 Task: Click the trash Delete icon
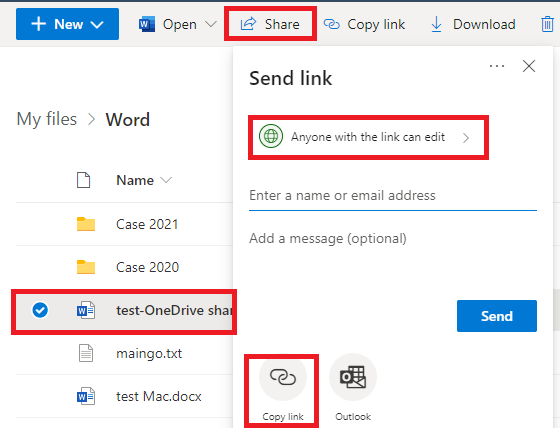click(547, 24)
